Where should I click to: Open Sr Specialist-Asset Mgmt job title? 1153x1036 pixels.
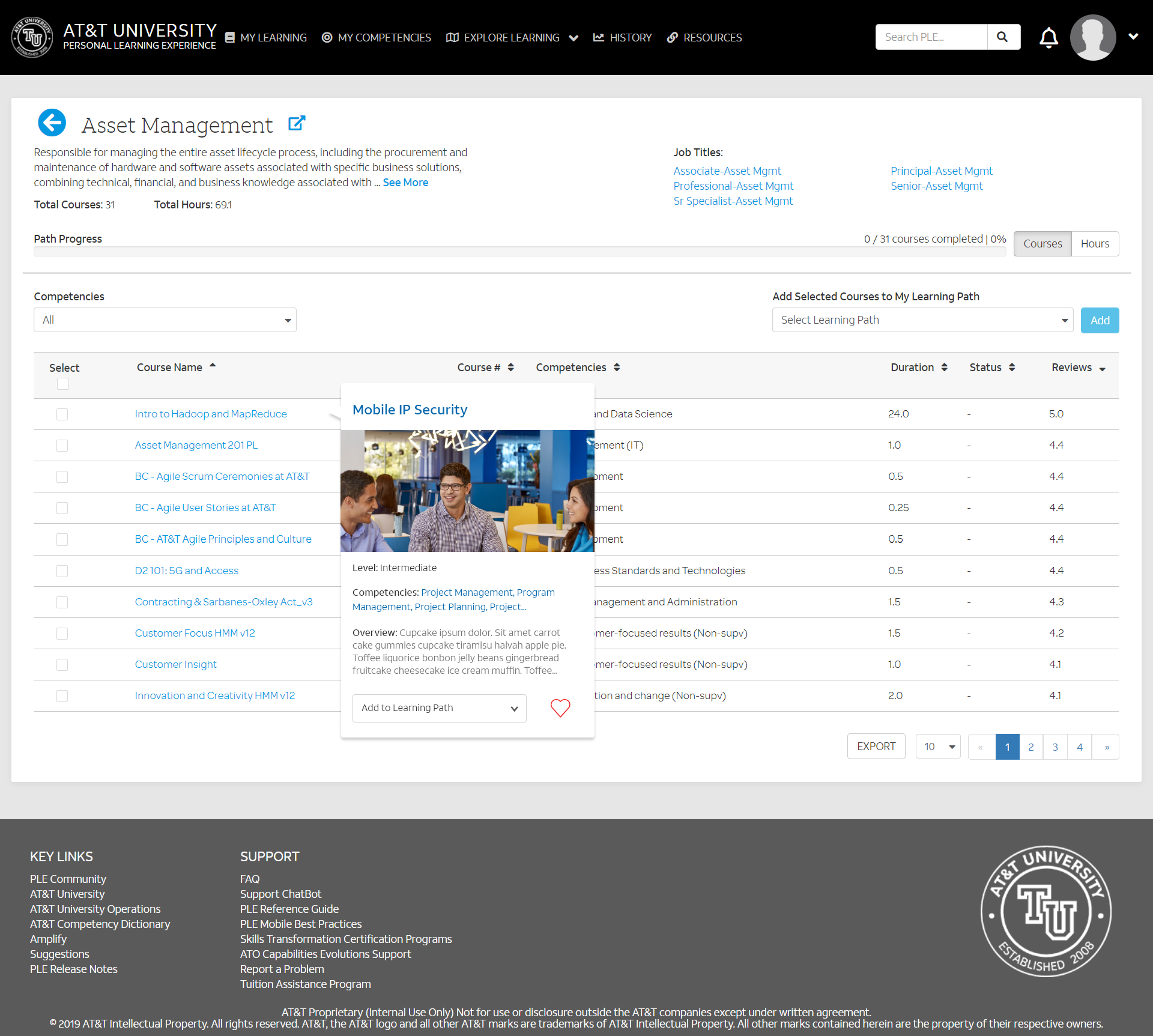tap(733, 201)
